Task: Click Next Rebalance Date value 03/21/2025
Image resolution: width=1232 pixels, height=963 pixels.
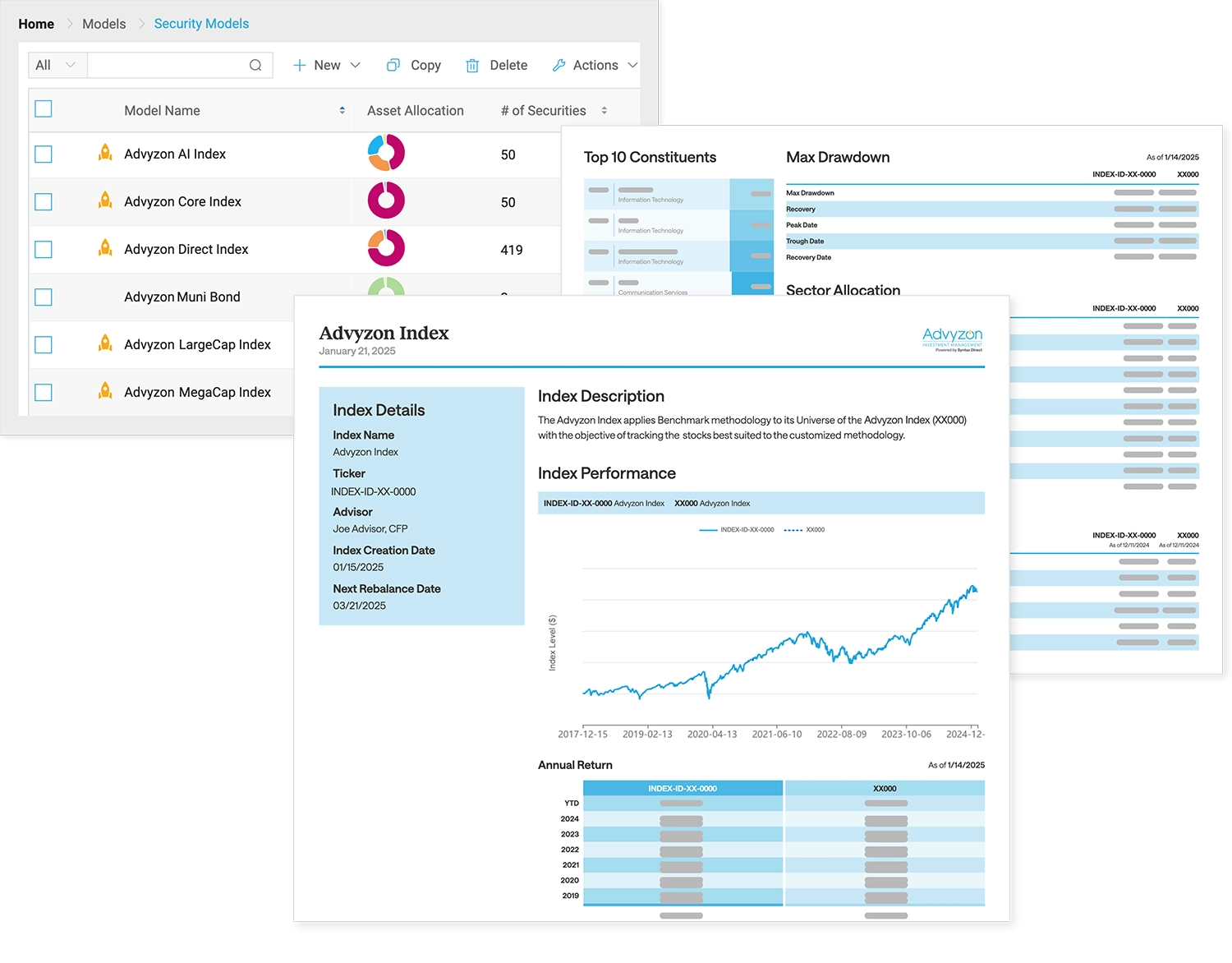Action: pos(359,606)
